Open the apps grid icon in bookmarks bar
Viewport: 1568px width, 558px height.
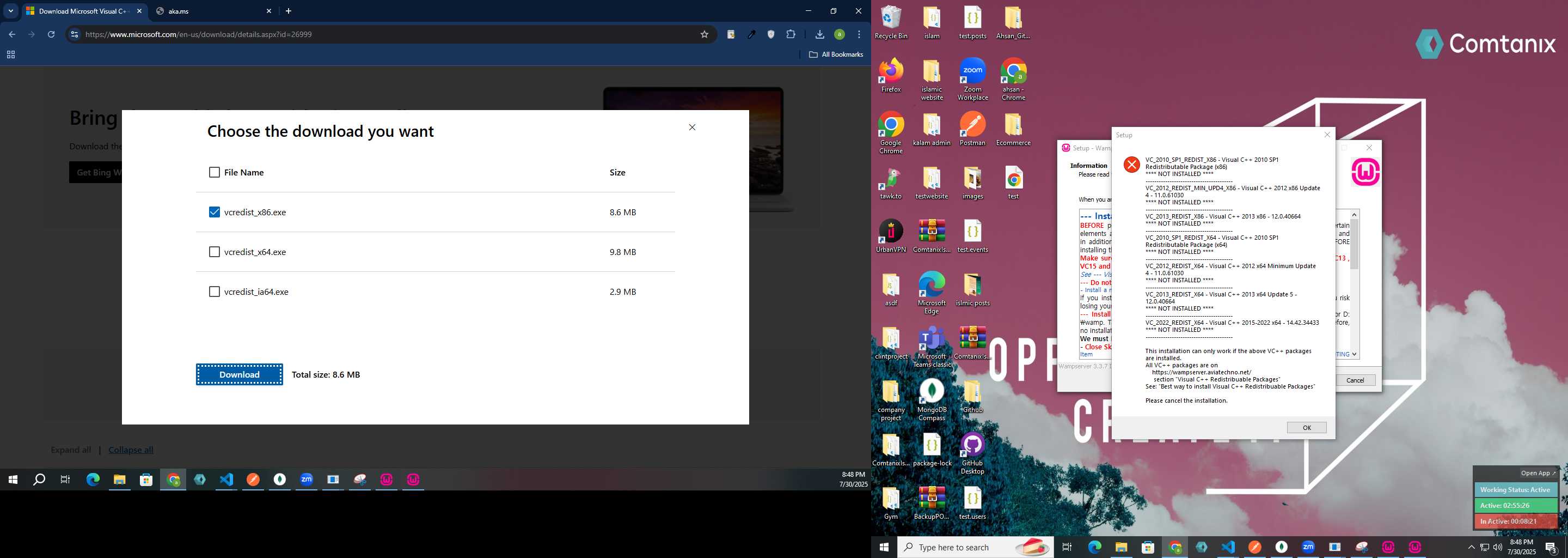click(x=10, y=55)
